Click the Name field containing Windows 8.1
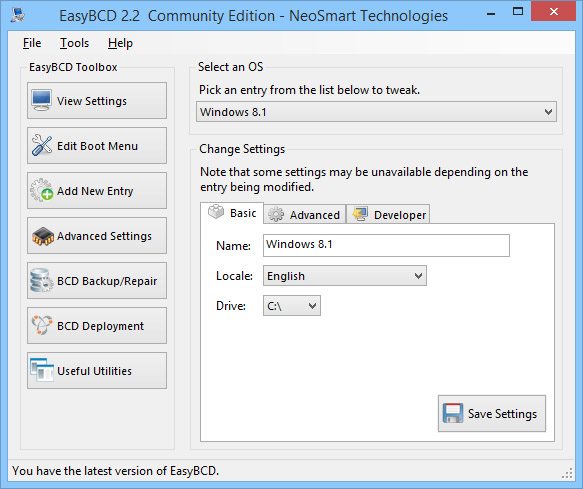Screen dimensions: 583x489 [386, 245]
